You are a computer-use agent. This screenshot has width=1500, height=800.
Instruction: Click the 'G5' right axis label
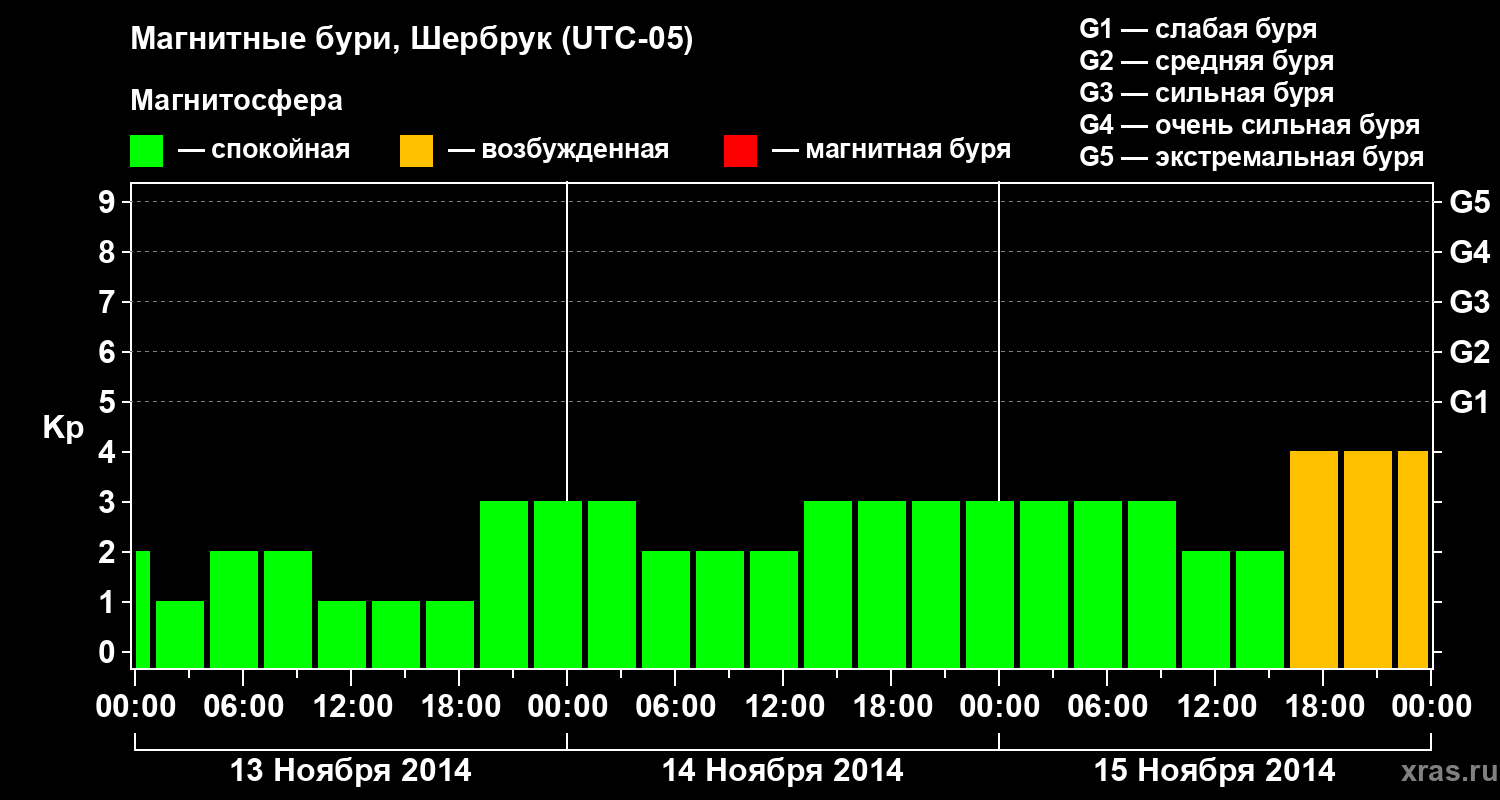click(x=1469, y=202)
